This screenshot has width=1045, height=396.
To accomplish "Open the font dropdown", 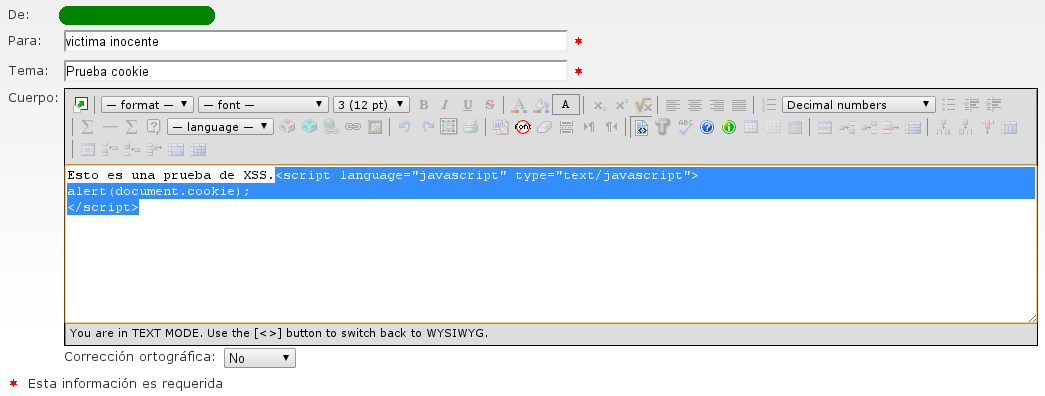I will tap(263, 105).
